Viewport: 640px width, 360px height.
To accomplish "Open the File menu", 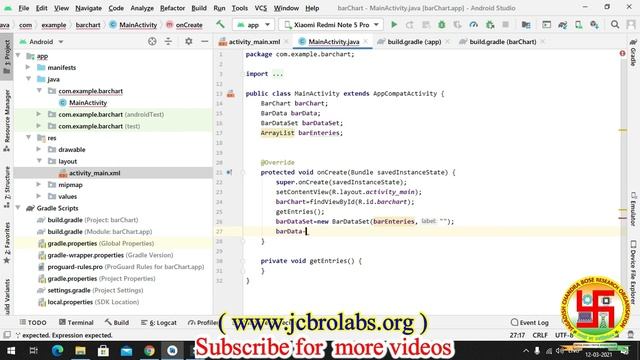I will click(24, 8).
